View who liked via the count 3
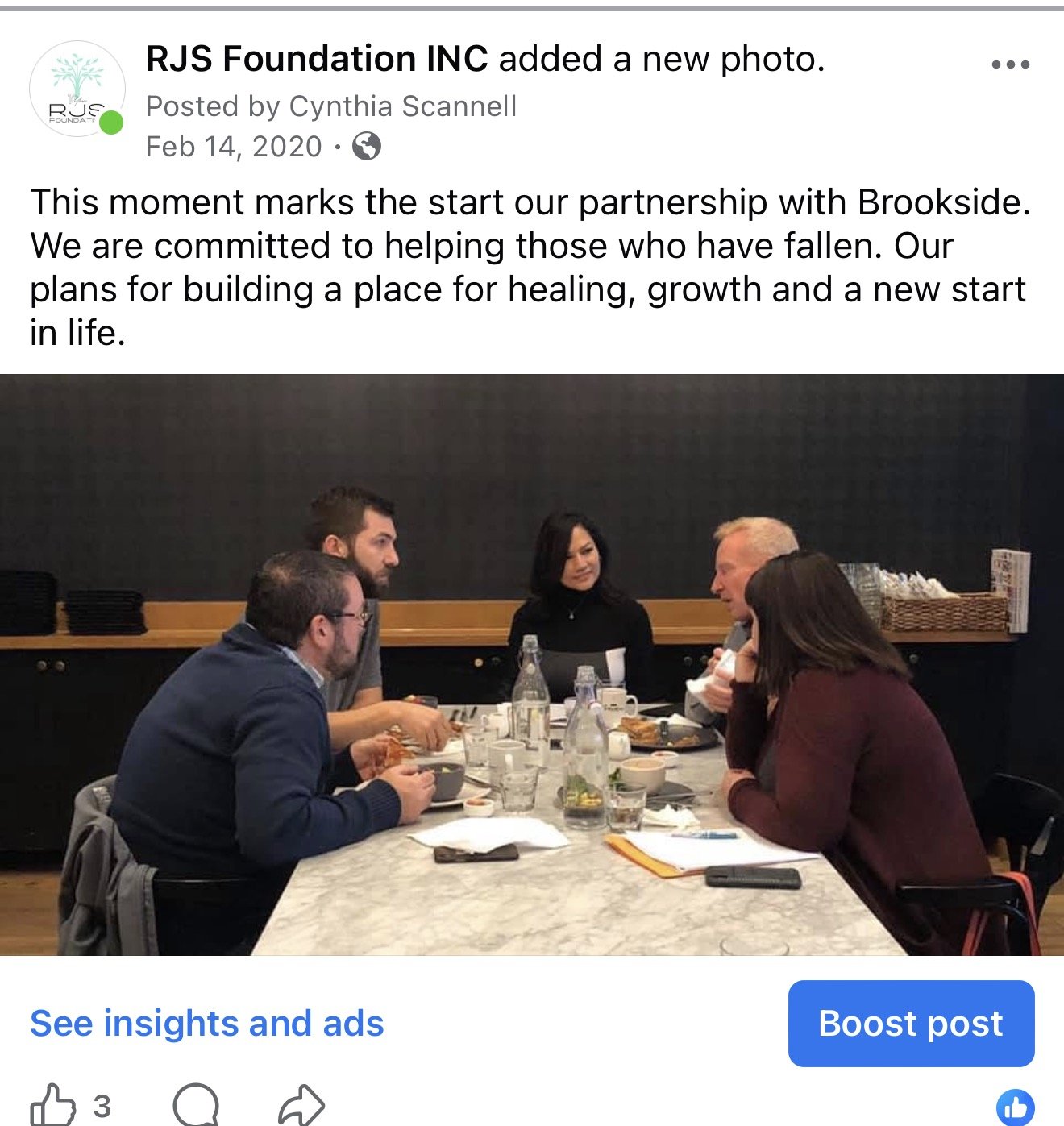Image resolution: width=1064 pixels, height=1126 pixels. coord(102,1106)
